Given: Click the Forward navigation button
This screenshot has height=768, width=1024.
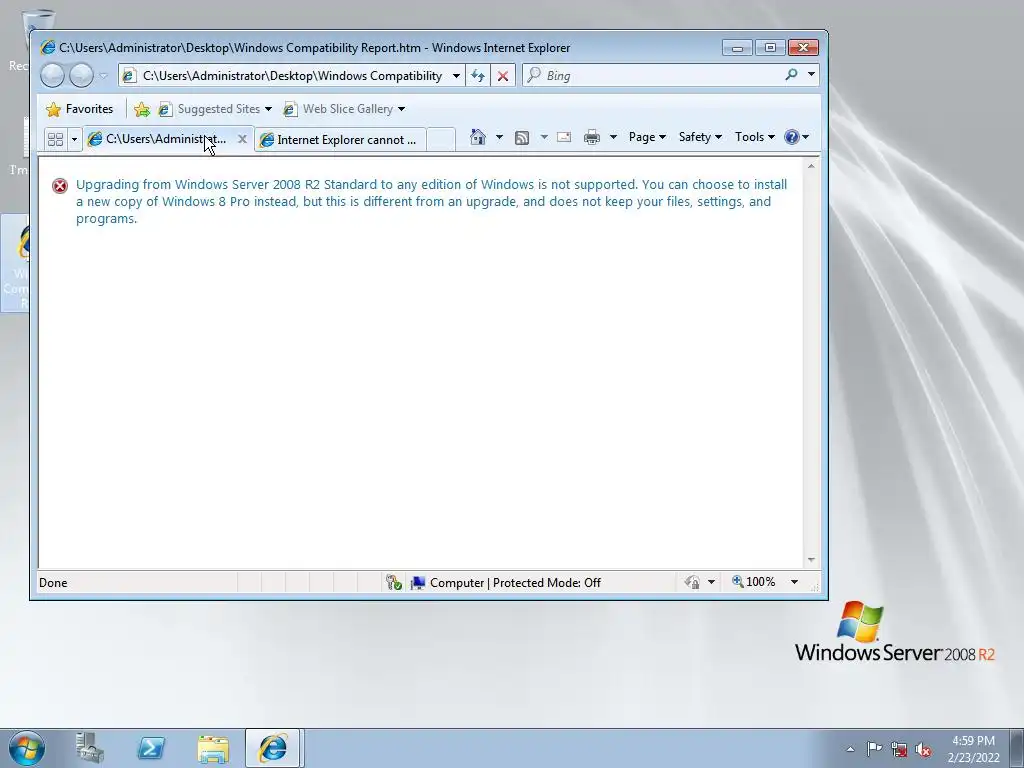Looking at the screenshot, I should 81,76.
